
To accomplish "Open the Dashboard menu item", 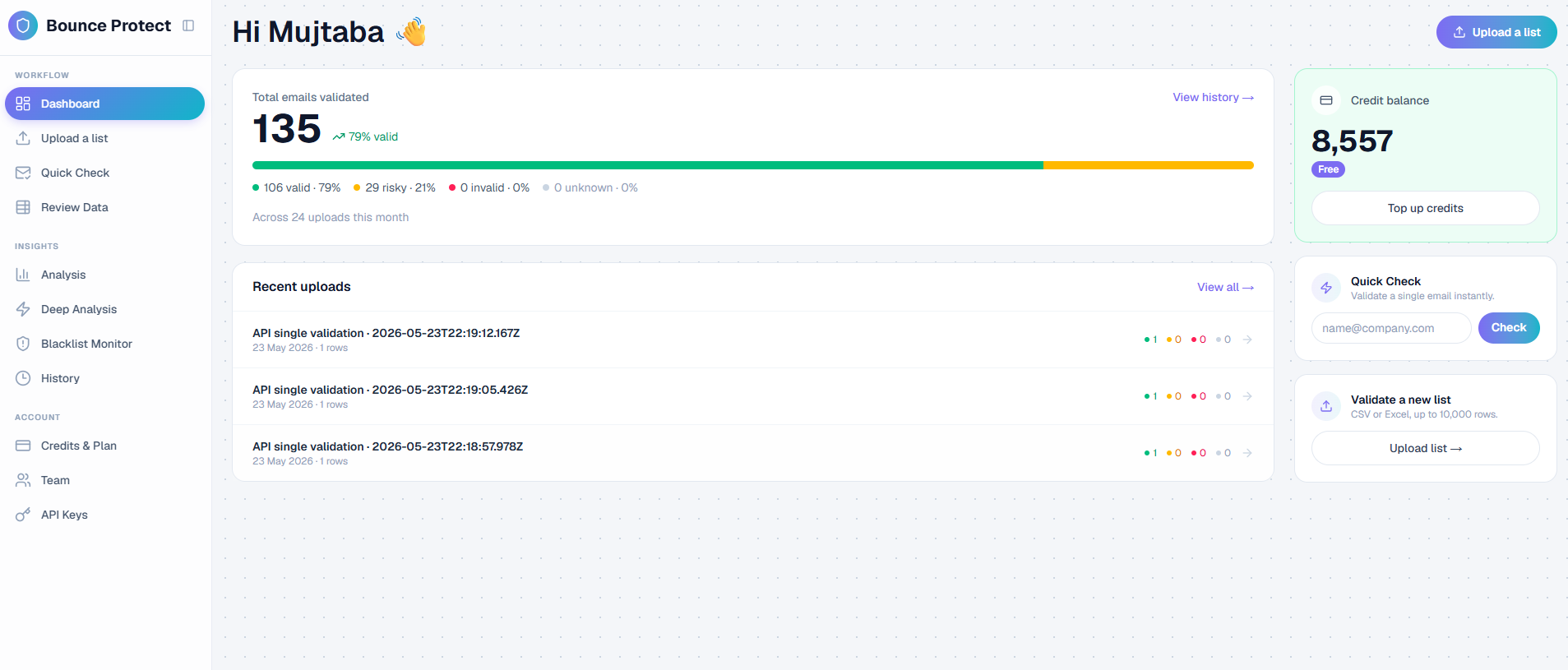I will (x=104, y=104).
